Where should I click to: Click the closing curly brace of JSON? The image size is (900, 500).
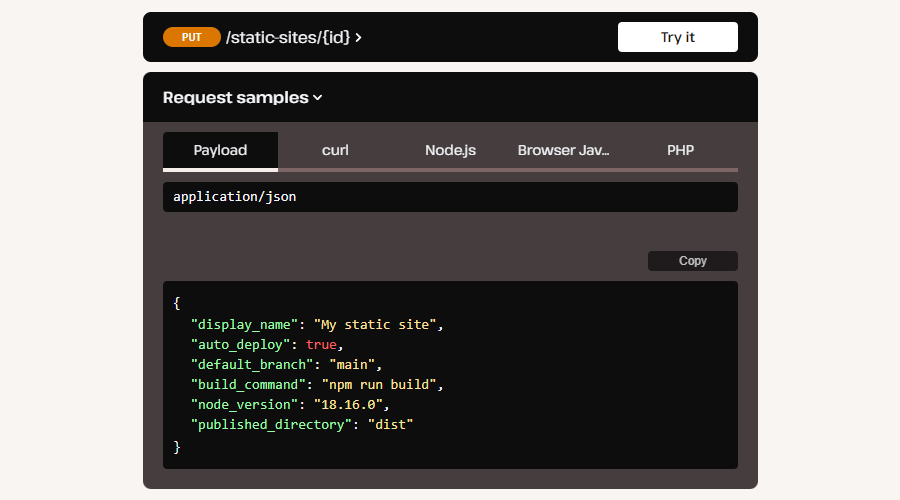click(x=177, y=447)
